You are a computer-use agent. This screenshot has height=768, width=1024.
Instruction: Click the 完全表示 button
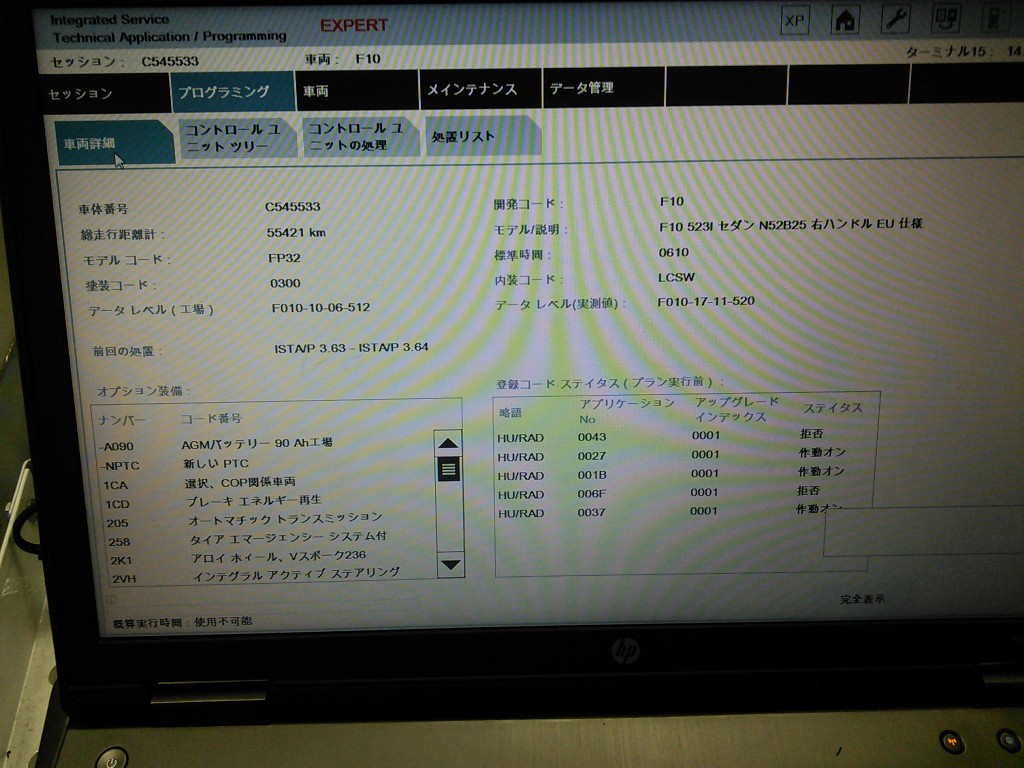pyautogui.click(x=862, y=599)
